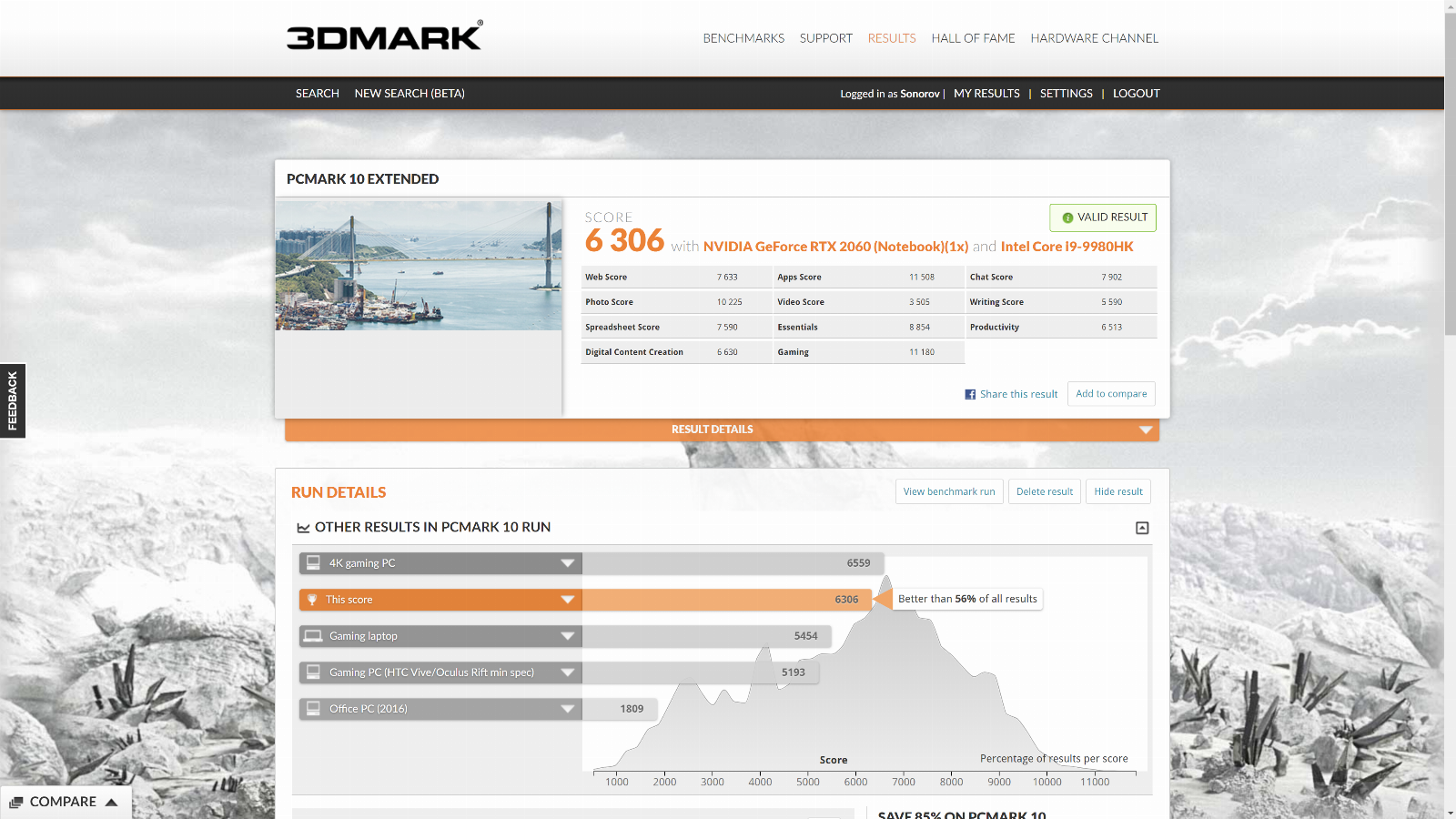
Task: Click the monitor icon in Office PC (2016) row
Action: (313, 709)
